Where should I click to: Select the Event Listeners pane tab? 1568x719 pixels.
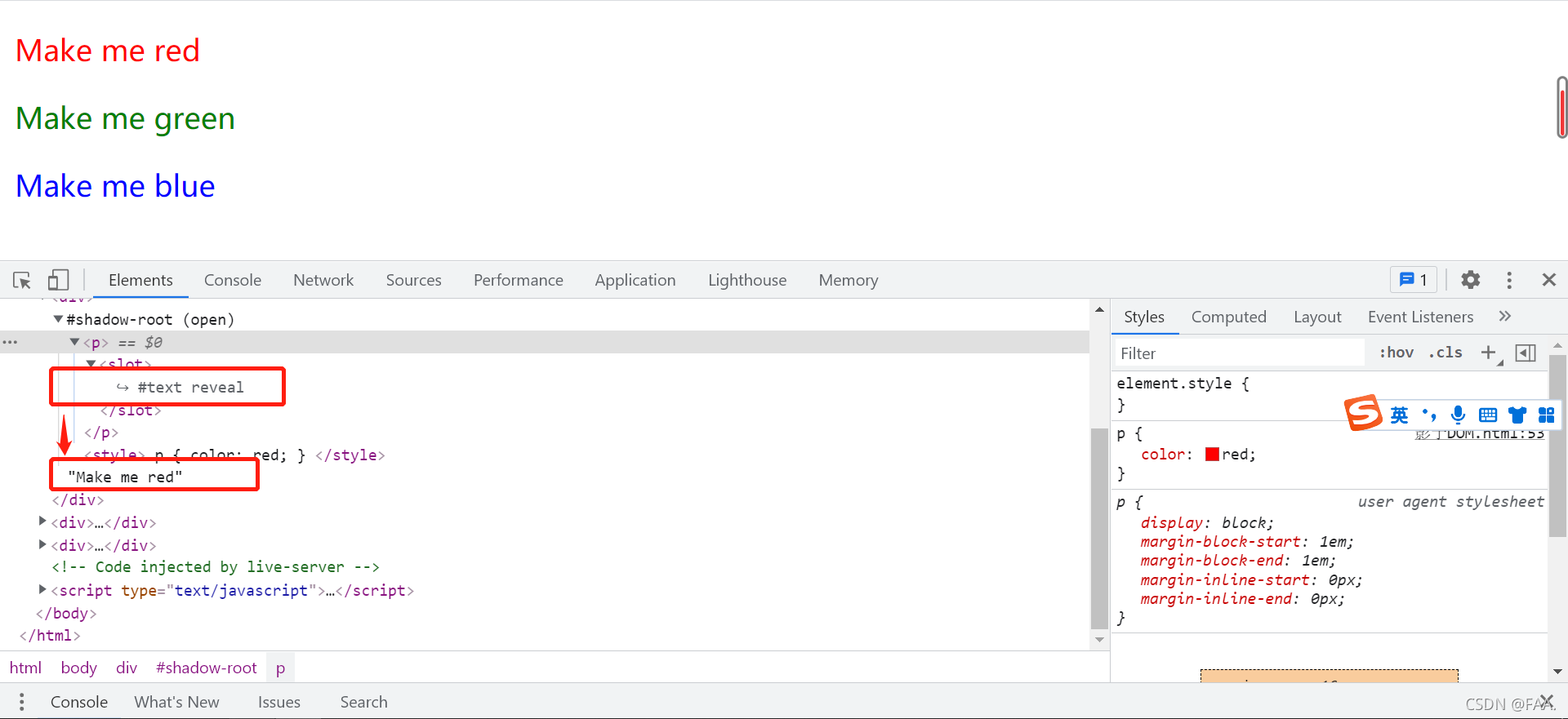(x=1421, y=317)
